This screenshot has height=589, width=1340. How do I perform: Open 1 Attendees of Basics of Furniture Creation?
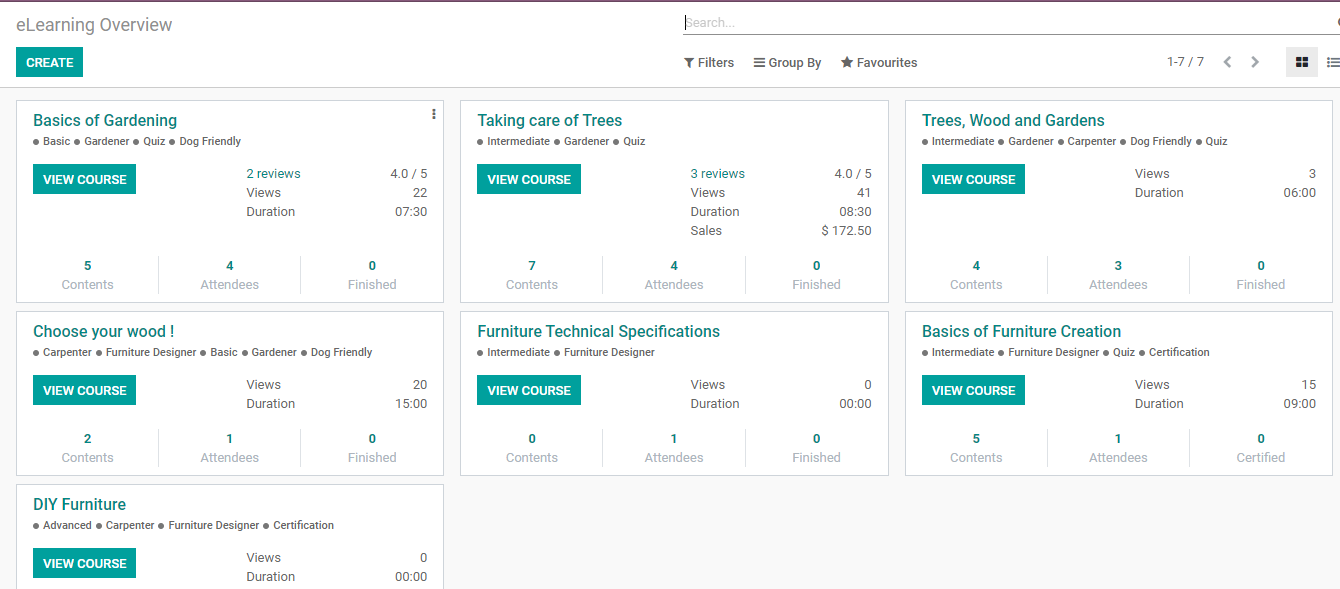(x=1118, y=448)
